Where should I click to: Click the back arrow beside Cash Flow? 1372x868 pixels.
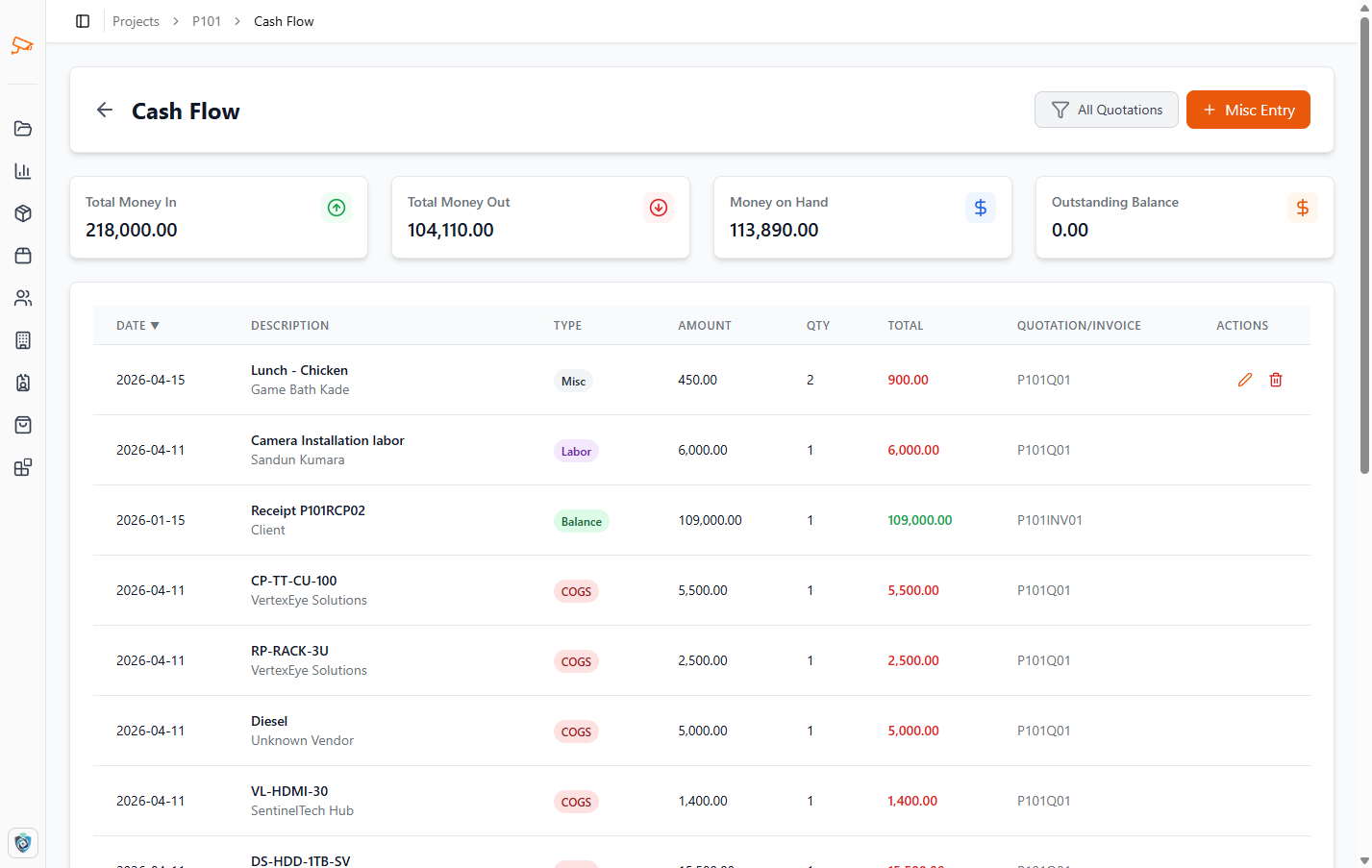click(x=105, y=111)
